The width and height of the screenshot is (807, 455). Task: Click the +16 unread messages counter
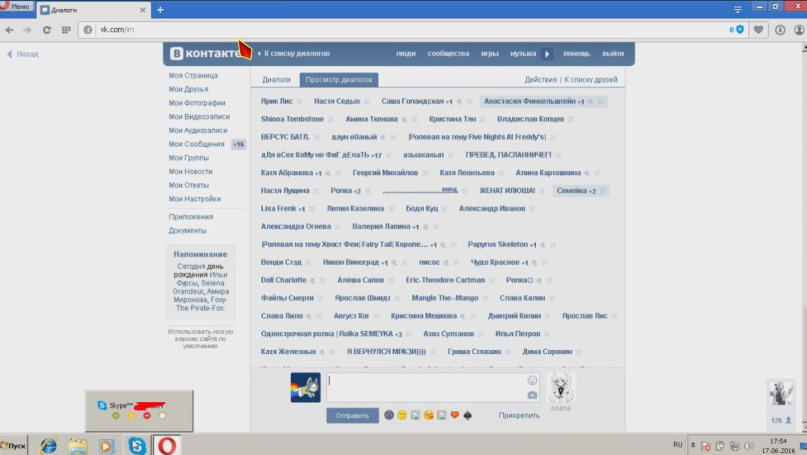tap(238, 145)
